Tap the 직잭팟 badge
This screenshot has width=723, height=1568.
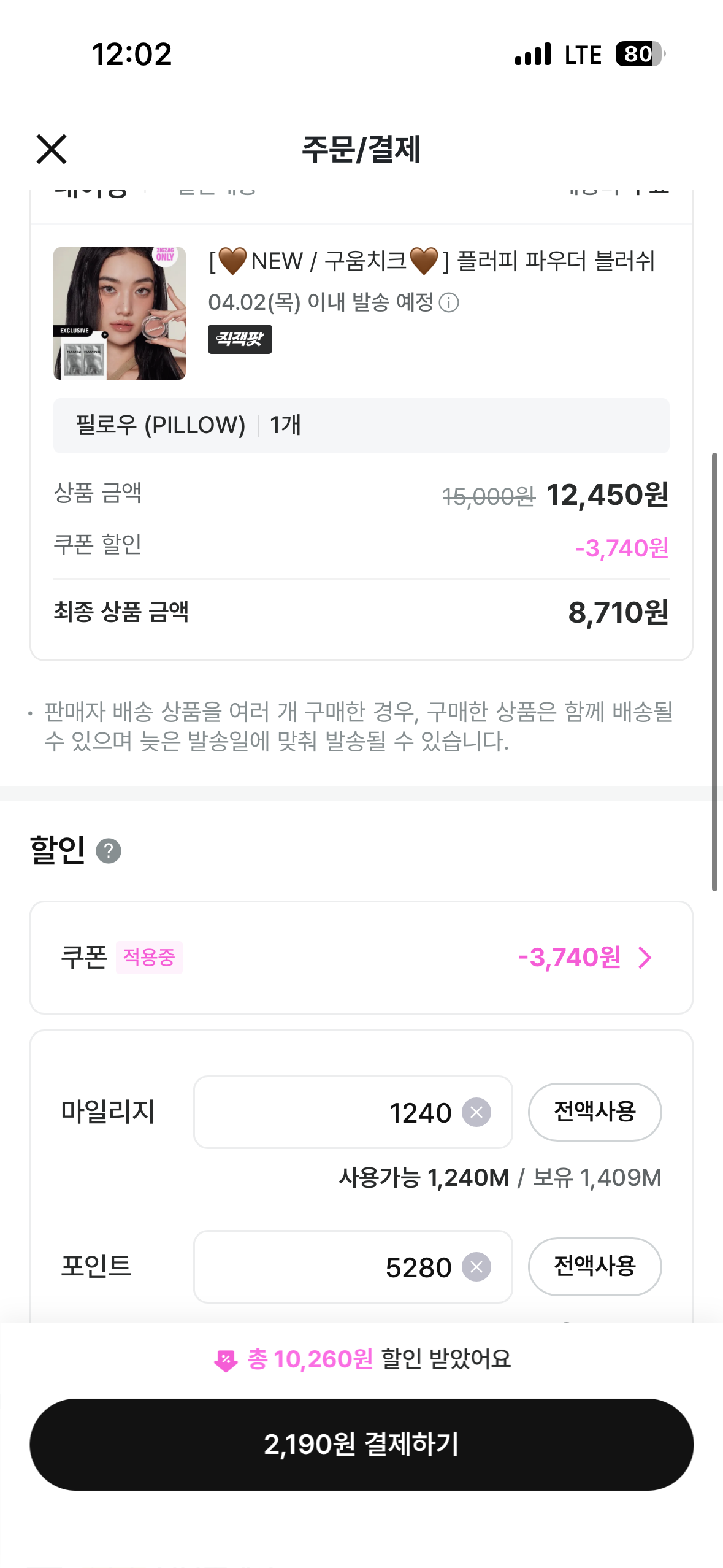click(x=240, y=339)
